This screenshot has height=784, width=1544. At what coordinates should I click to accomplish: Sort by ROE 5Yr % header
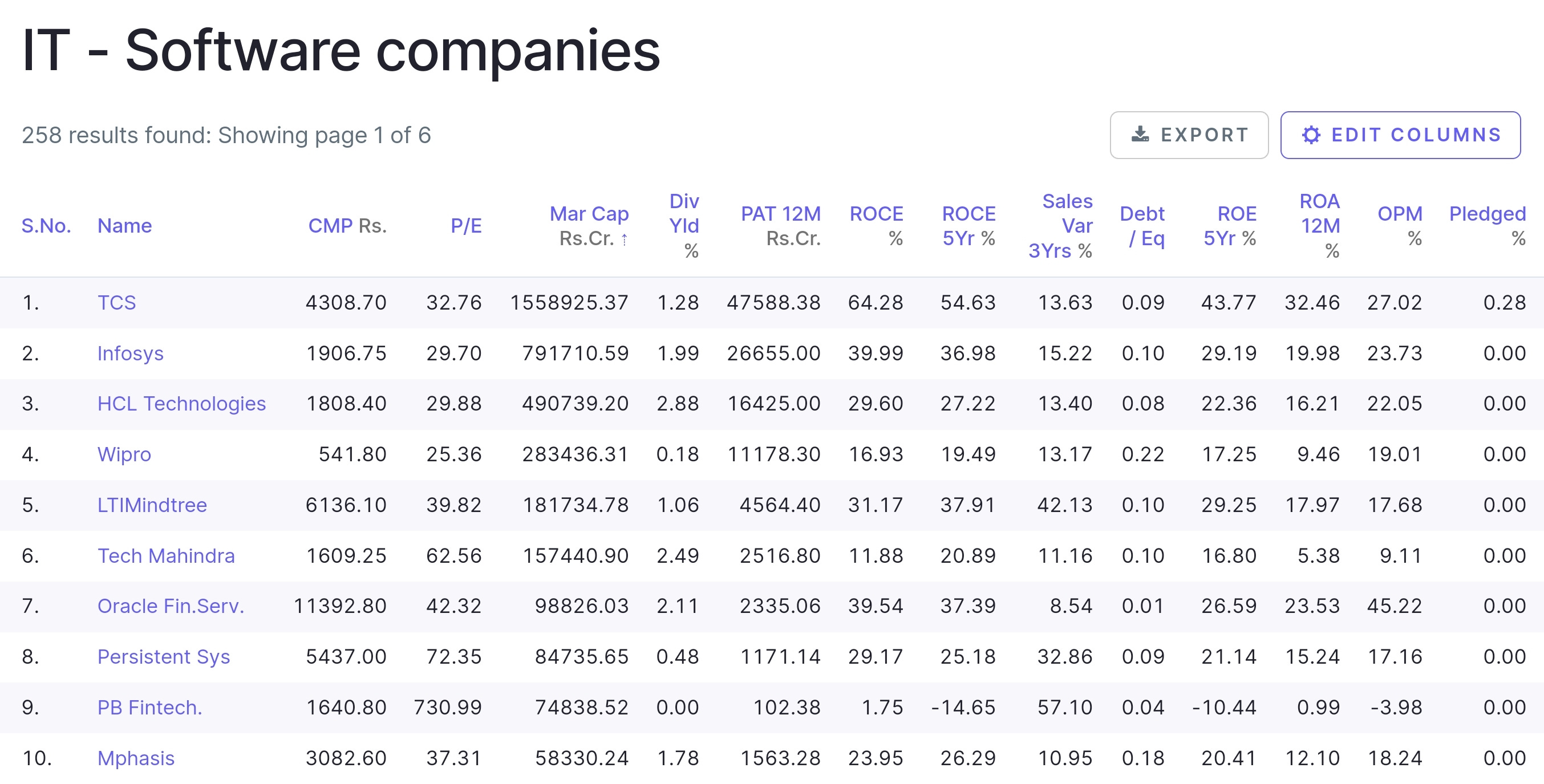(x=1230, y=225)
